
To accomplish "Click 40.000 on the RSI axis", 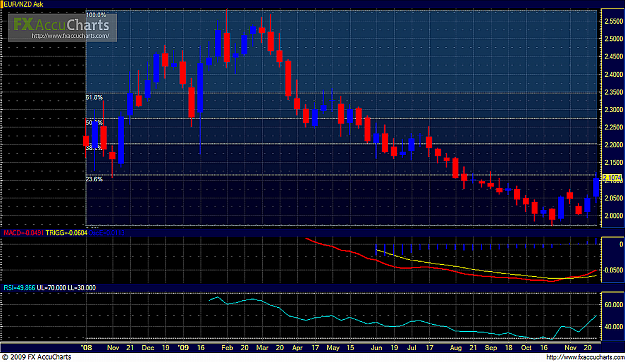I will (614, 327).
